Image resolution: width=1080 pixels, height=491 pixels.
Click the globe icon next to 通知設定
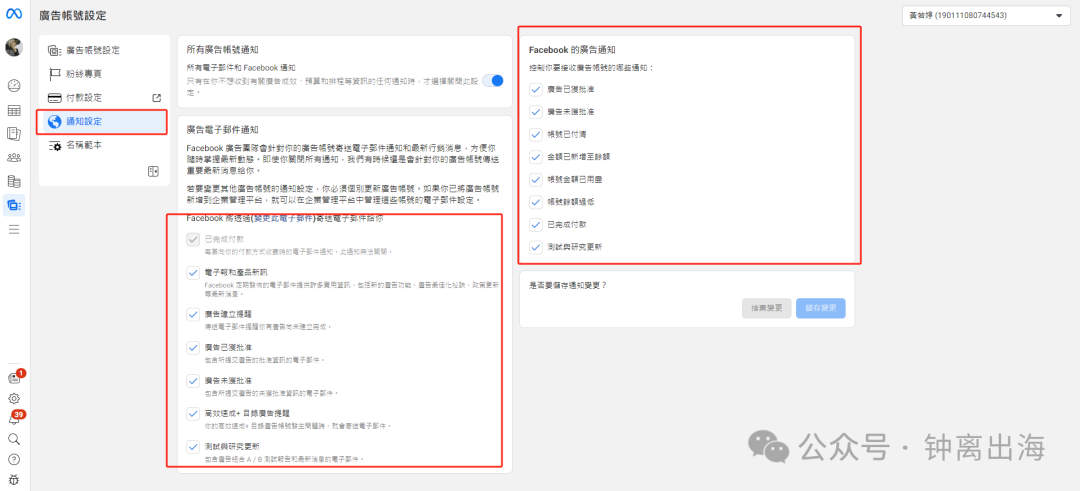point(54,122)
